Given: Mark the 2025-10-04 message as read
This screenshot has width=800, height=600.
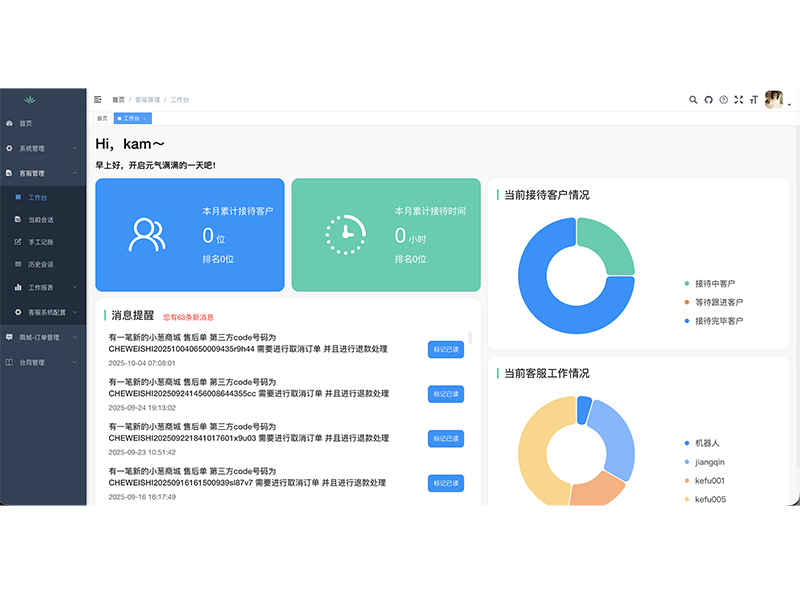Looking at the screenshot, I should [x=445, y=349].
